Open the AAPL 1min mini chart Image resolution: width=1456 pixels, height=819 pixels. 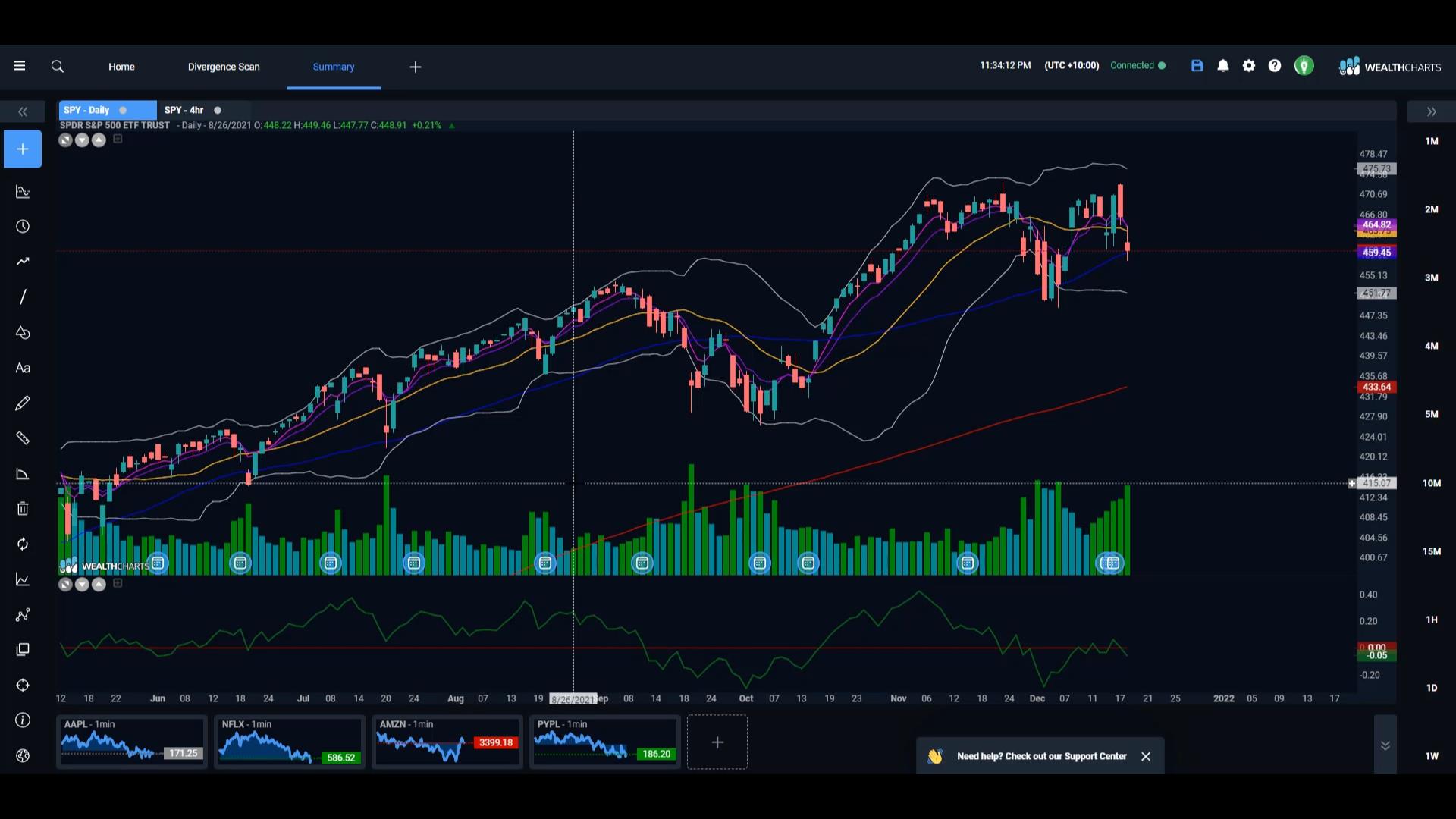click(132, 742)
